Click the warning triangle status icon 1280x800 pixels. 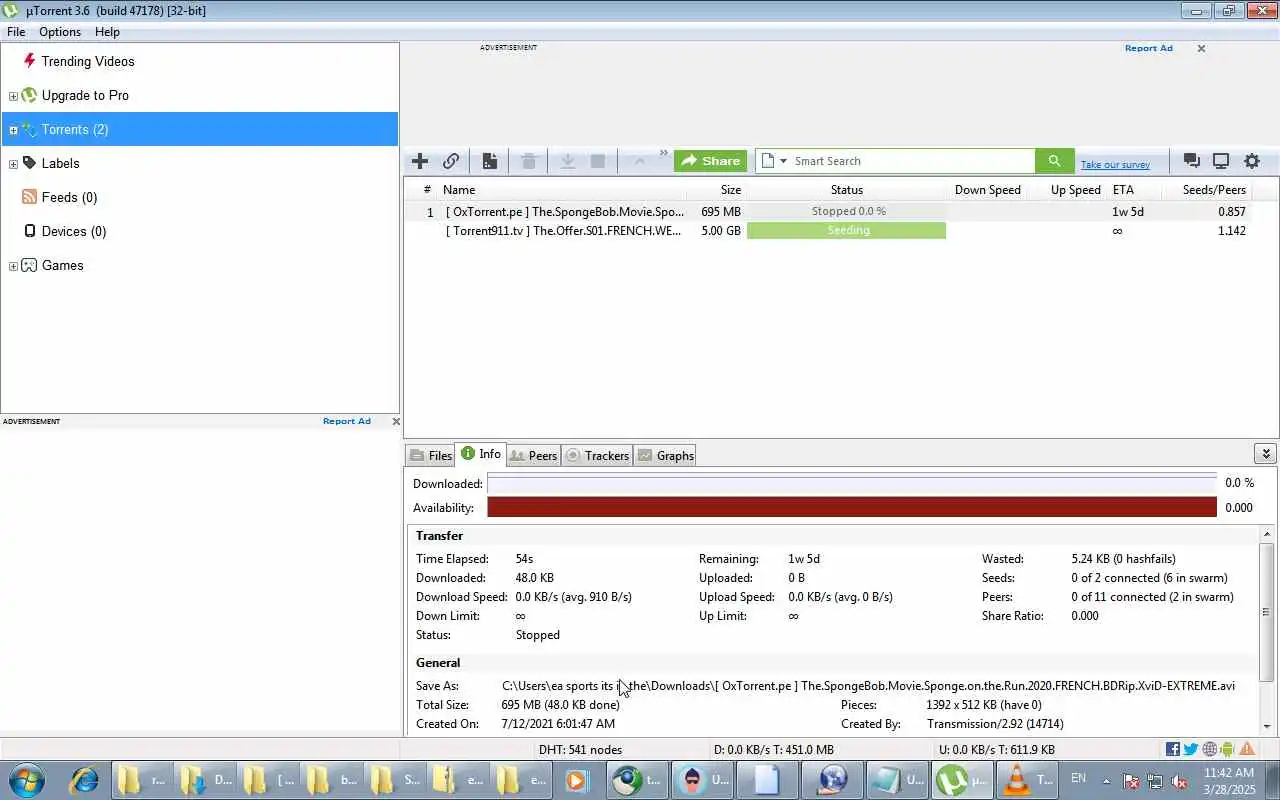[1247, 749]
